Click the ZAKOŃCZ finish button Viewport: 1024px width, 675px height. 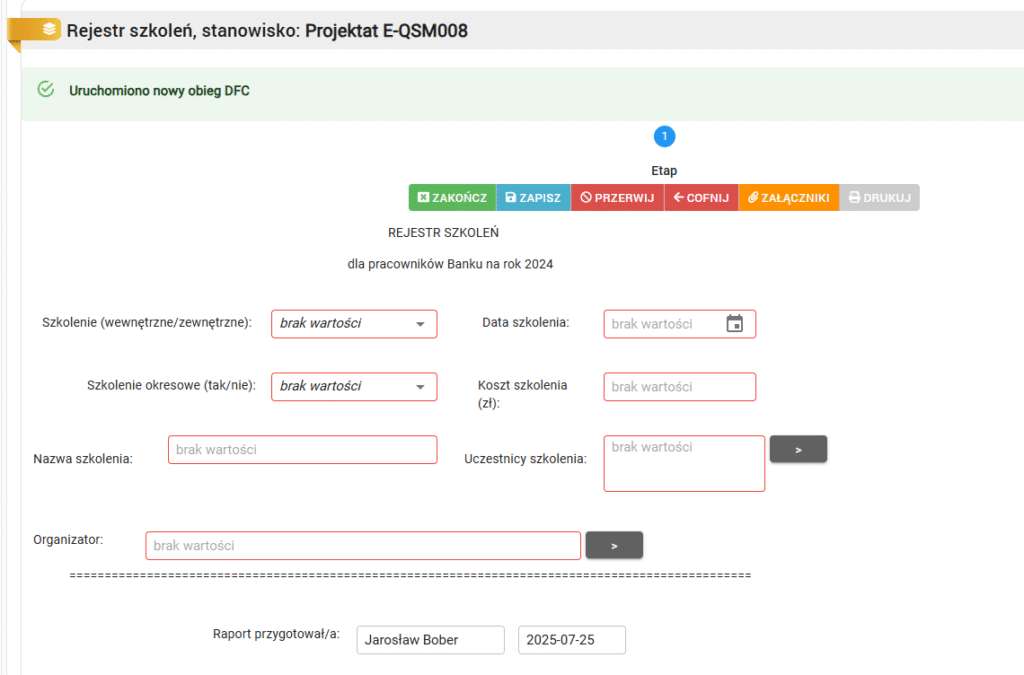pyautogui.click(x=452, y=198)
